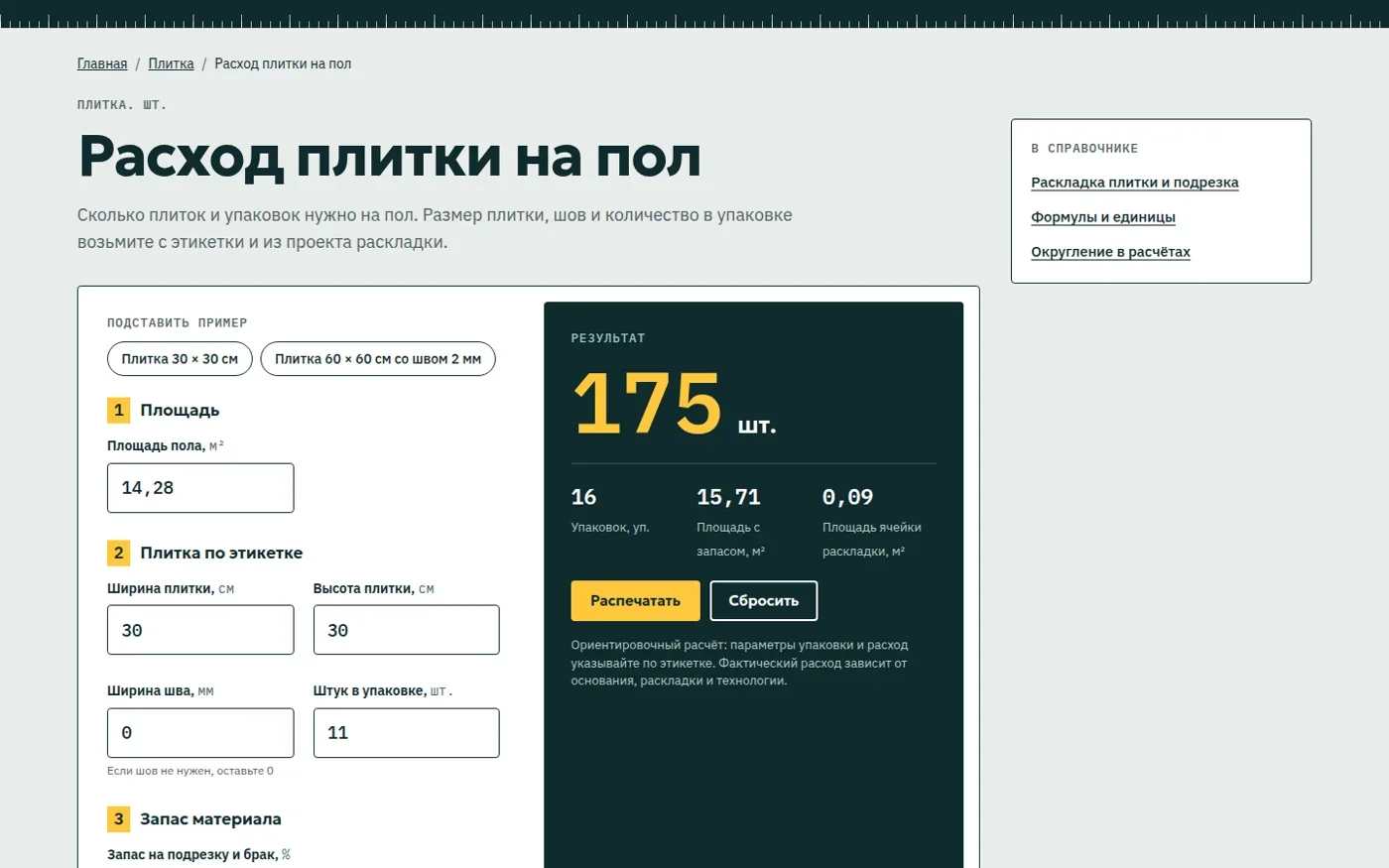Image resolution: width=1389 pixels, height=868 pixels.
Task: Click the Расход плитки на пол breadcrumb text
Action: pyautogui.click(x=283, y=63)
